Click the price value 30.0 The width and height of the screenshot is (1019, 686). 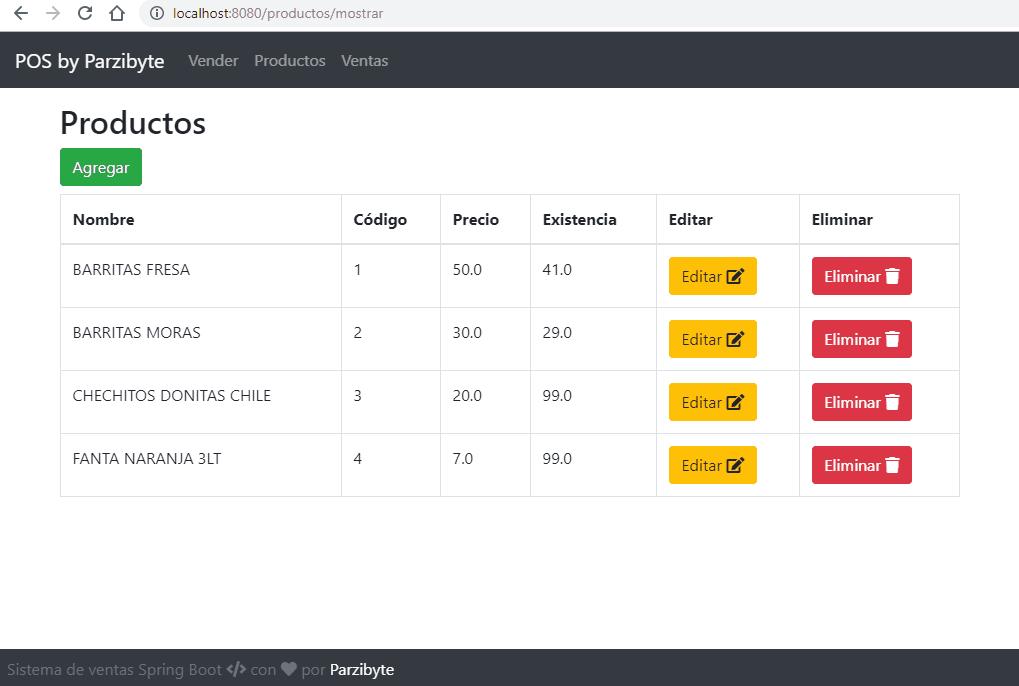pos(467,333)
